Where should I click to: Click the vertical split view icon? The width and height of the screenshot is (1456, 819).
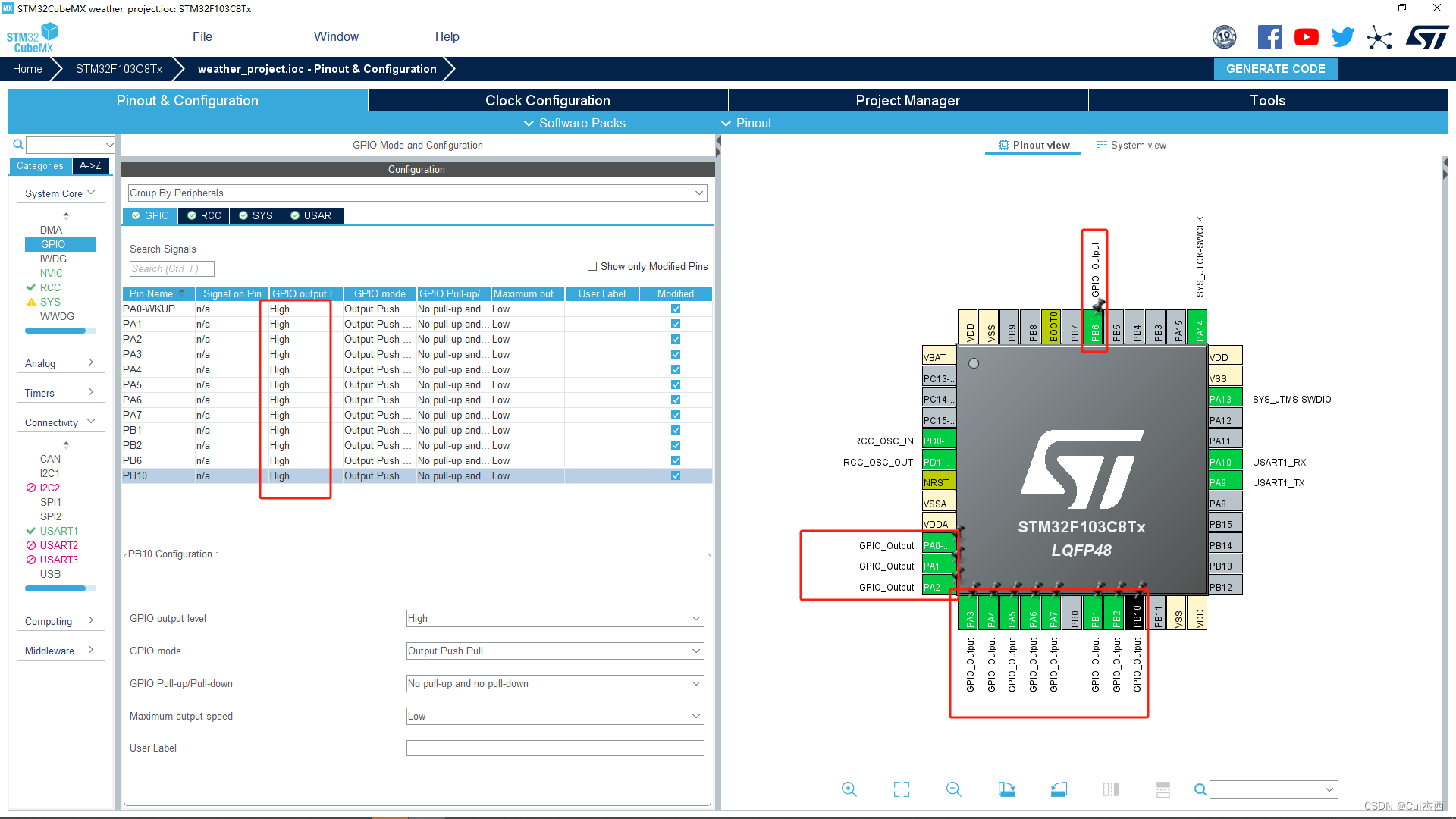[x=1111, y=789]
